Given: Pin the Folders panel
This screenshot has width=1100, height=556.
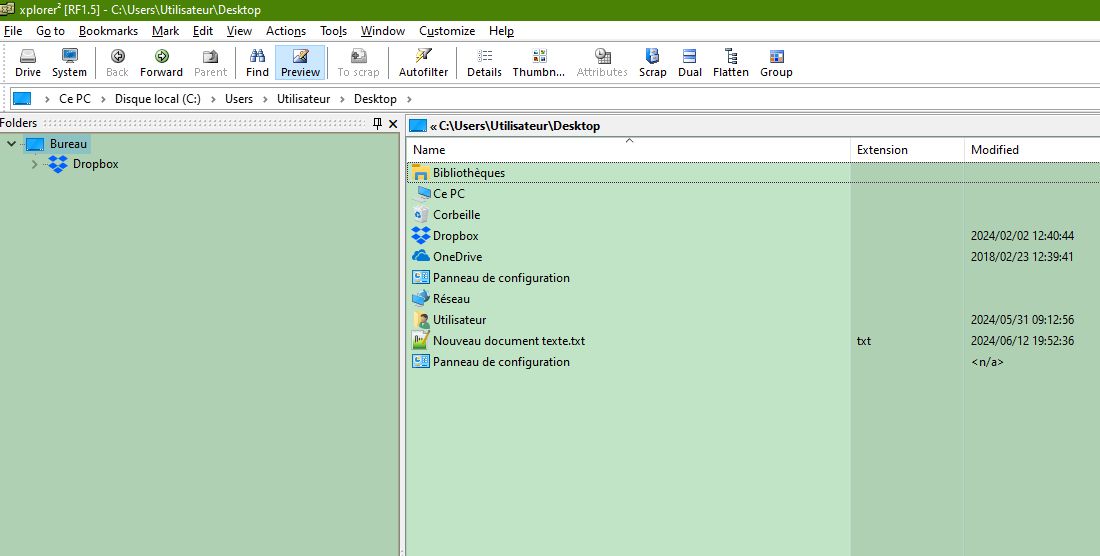Looking at the screenshot, I should tap(378, 123).
